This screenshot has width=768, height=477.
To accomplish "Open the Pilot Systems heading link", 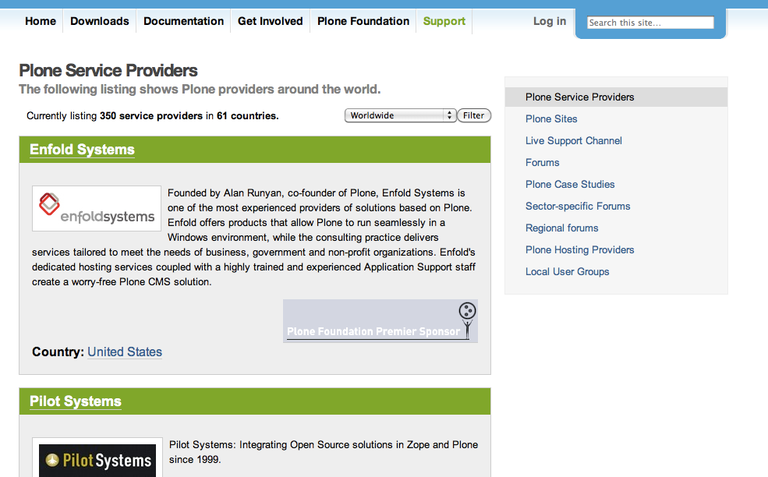I will click(75, 401).
